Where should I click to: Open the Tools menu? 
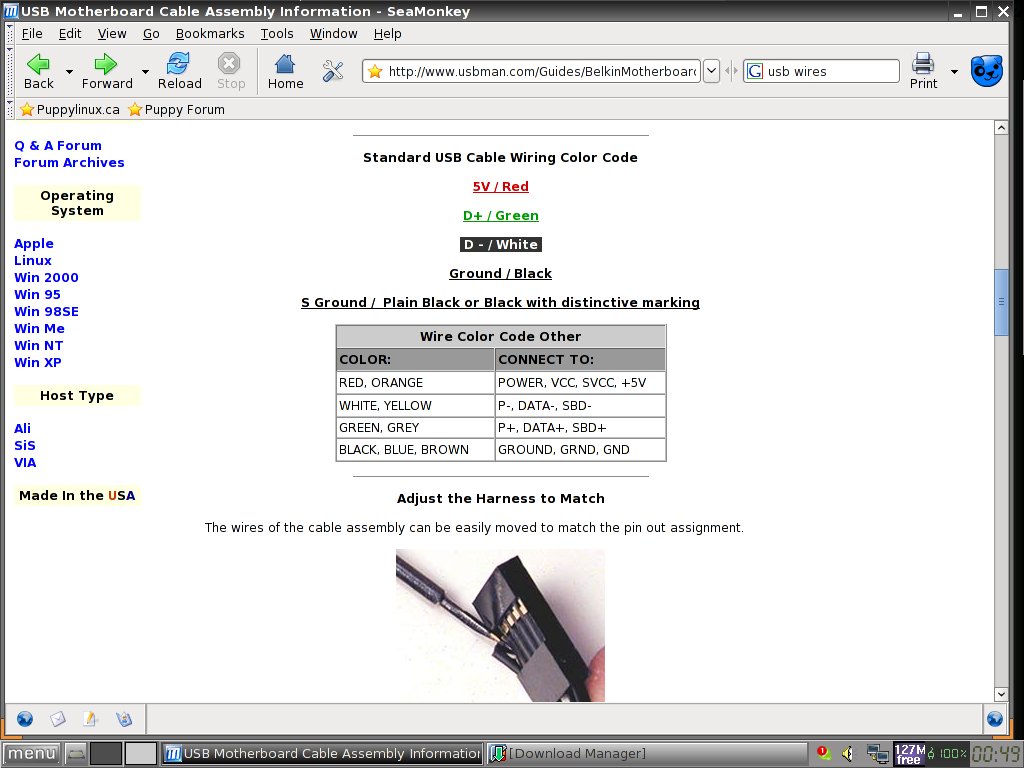[x=277, y=33]
